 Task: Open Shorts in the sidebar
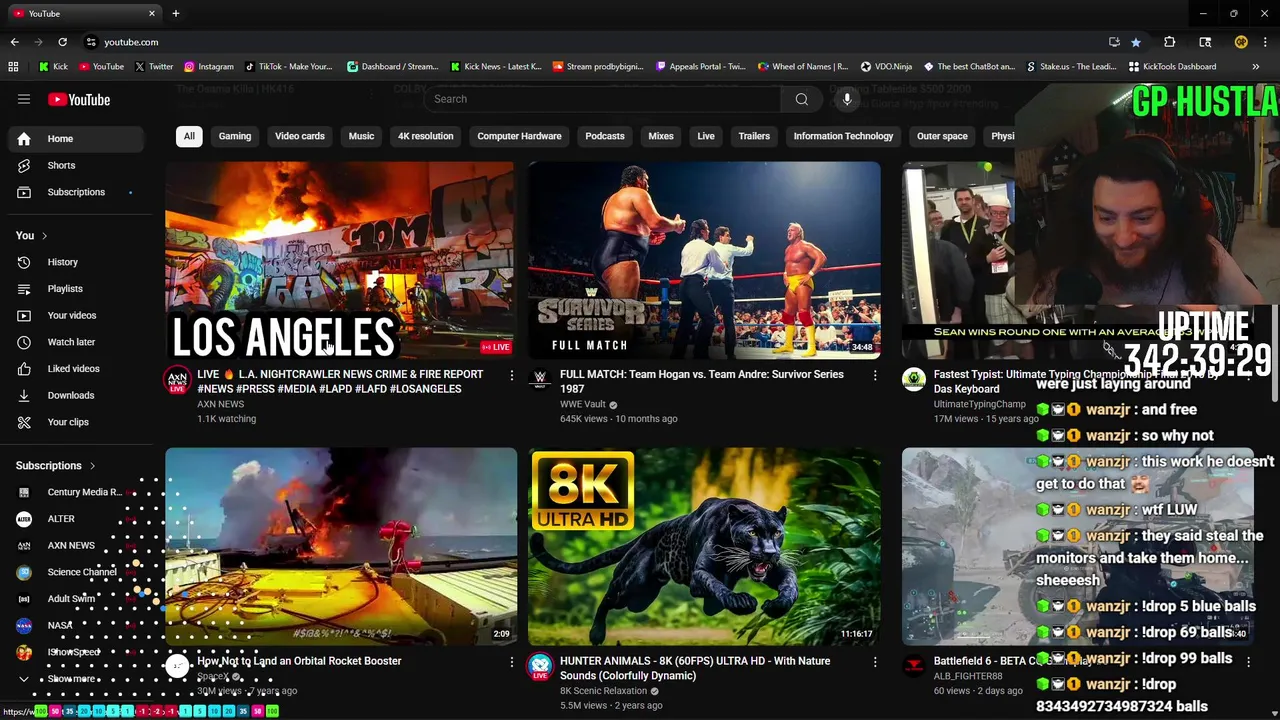coord(78,165)
